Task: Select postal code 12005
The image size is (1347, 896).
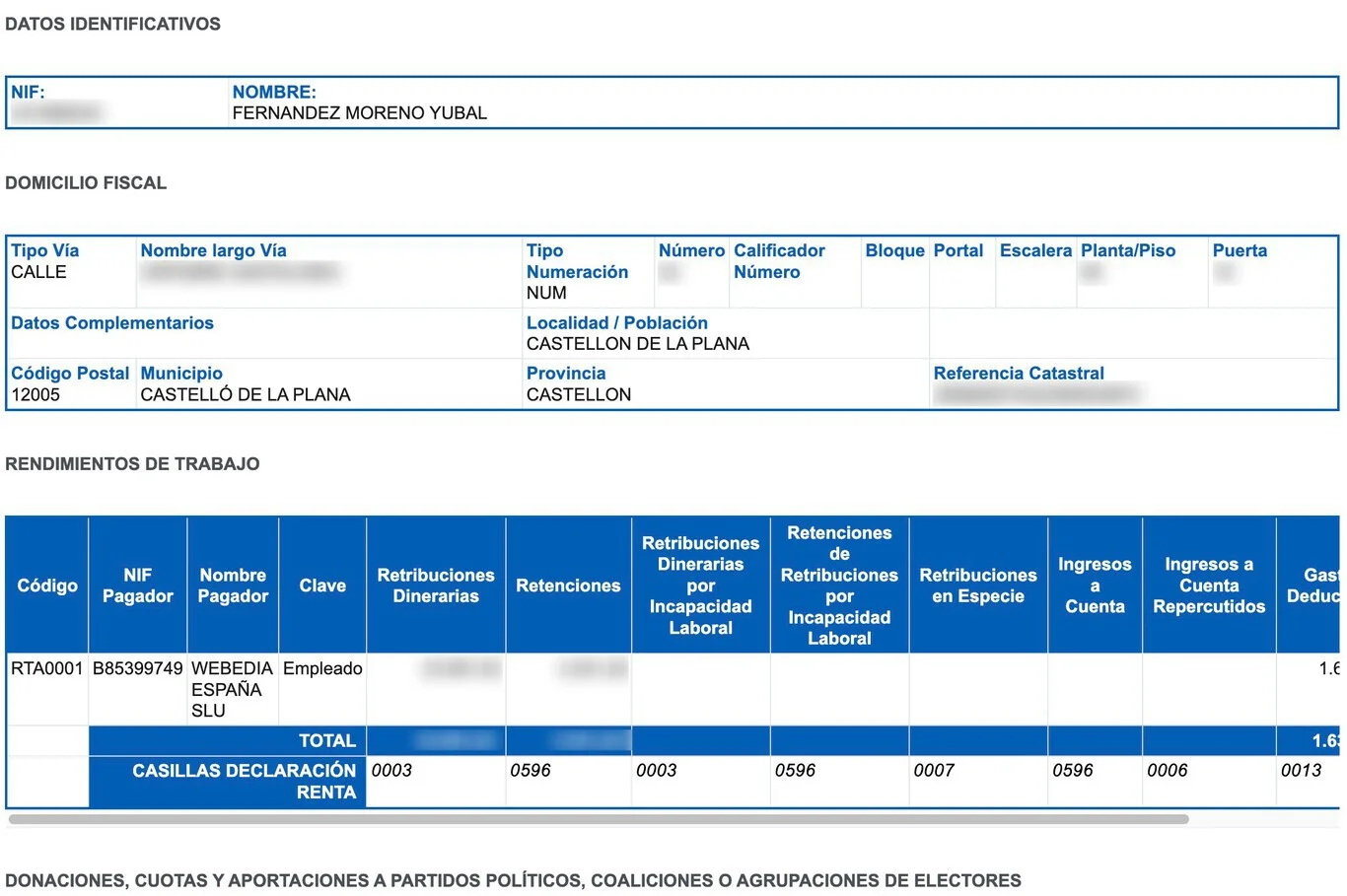Action: point(35,394)
